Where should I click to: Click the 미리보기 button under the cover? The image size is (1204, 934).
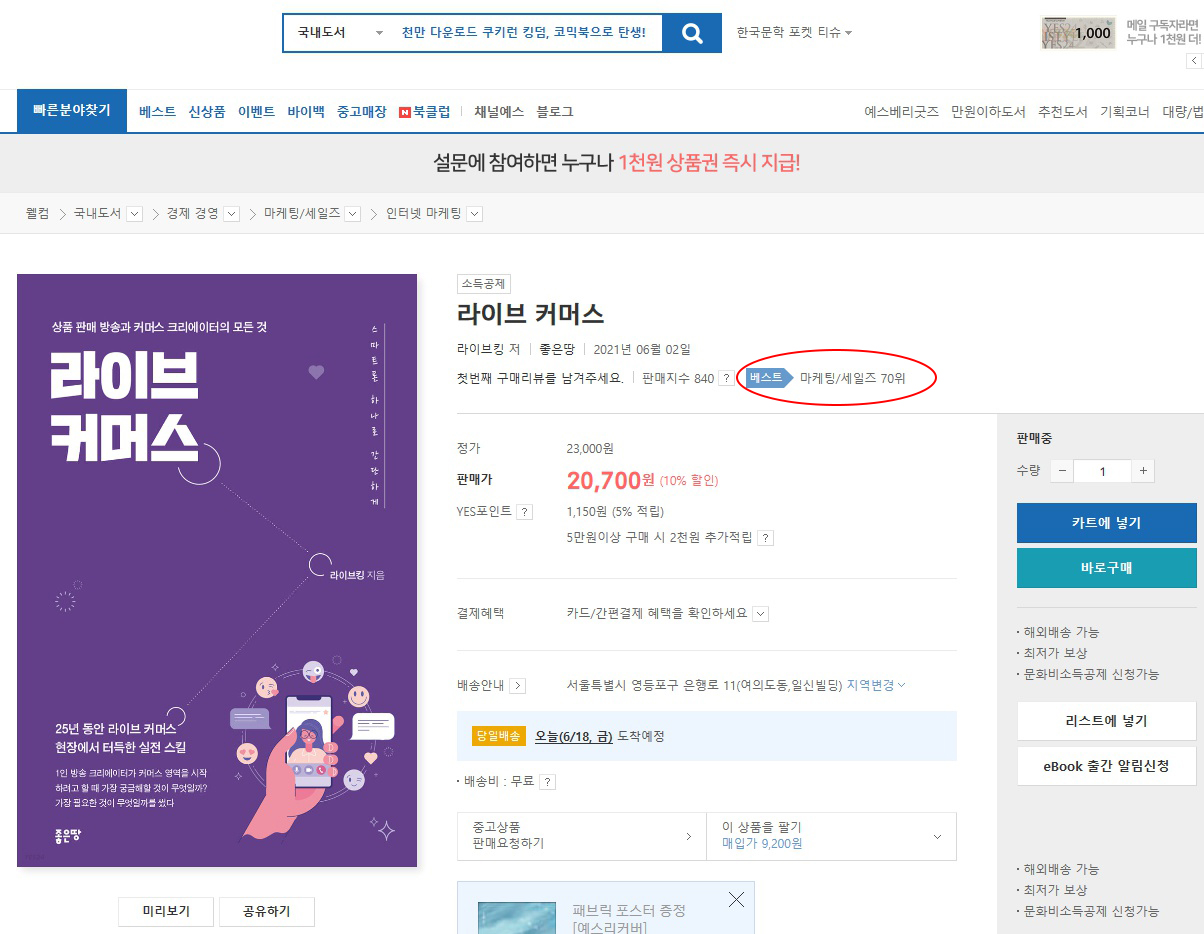point(166,911)
